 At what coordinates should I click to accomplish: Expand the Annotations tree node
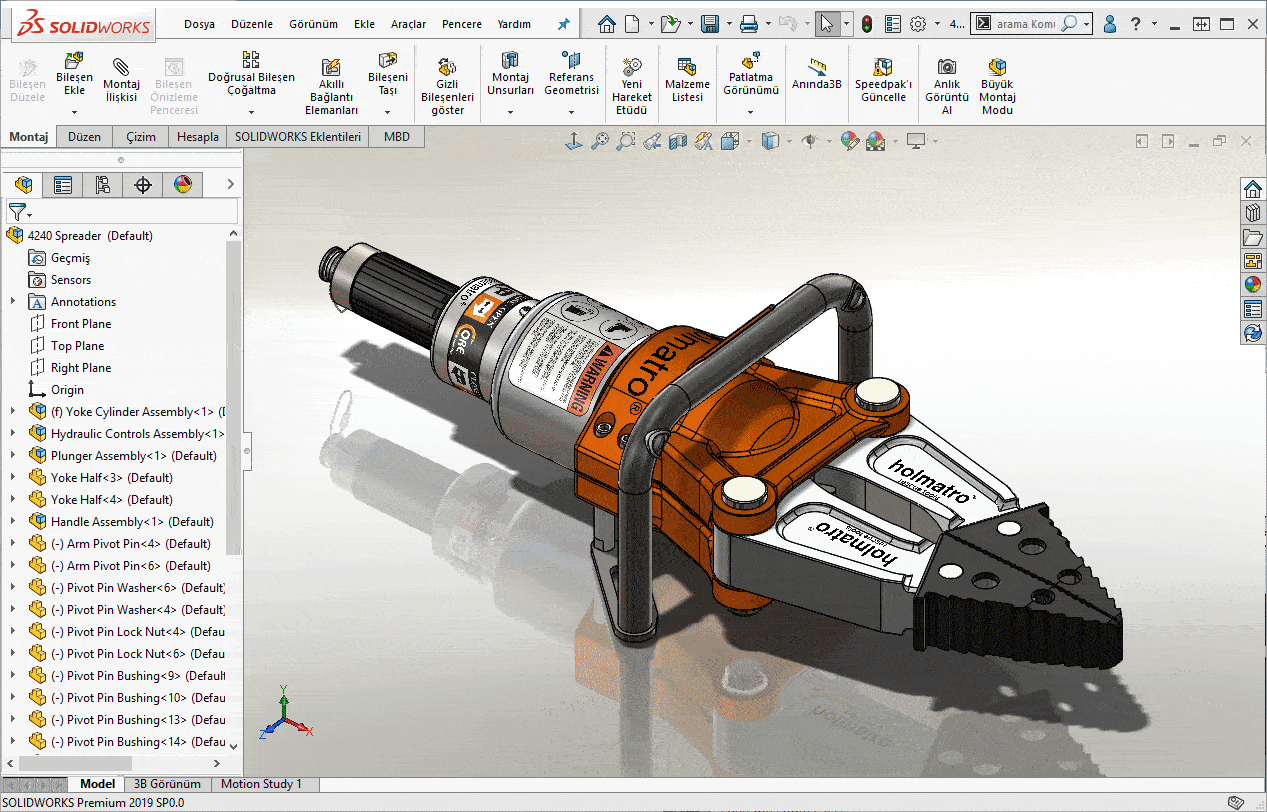(13, 302)
